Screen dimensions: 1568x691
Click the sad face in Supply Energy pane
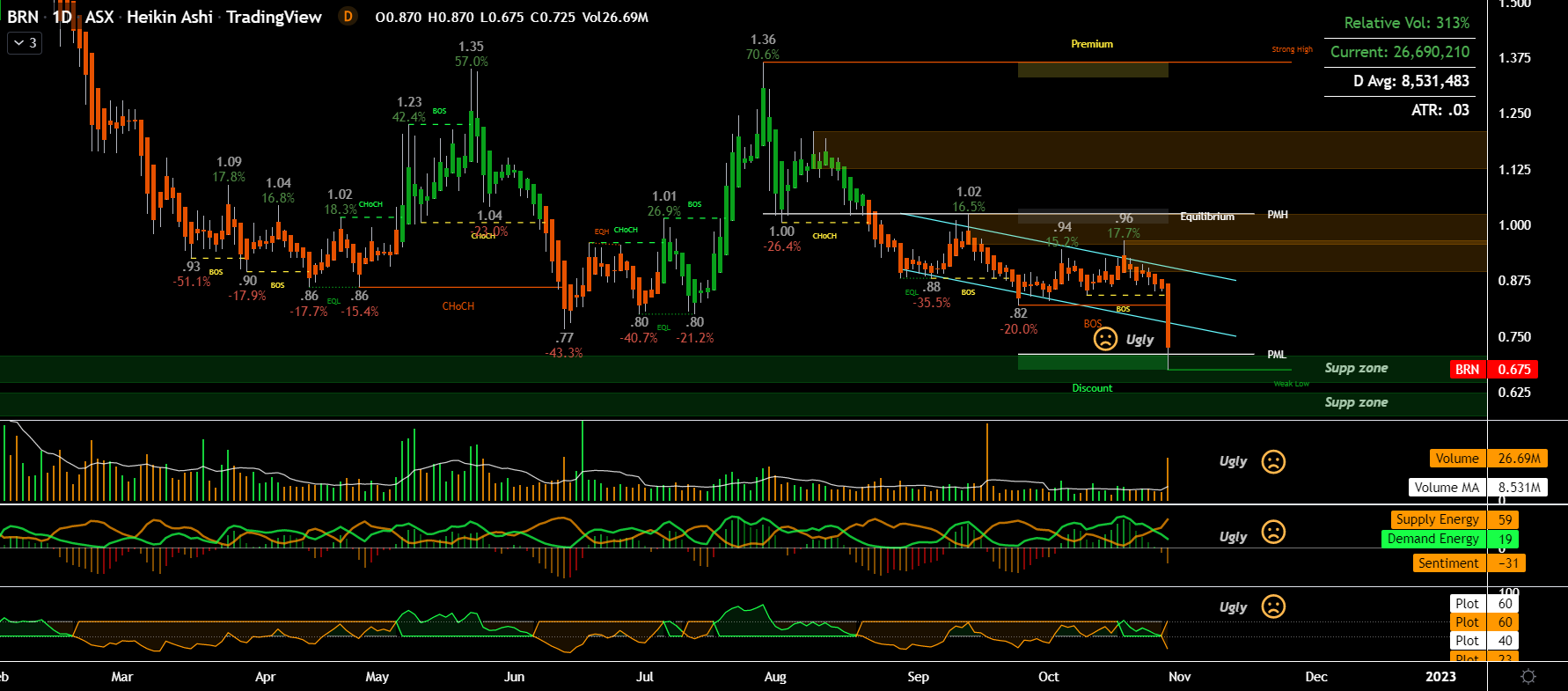pyautogui.click(x=1273, y=533)
